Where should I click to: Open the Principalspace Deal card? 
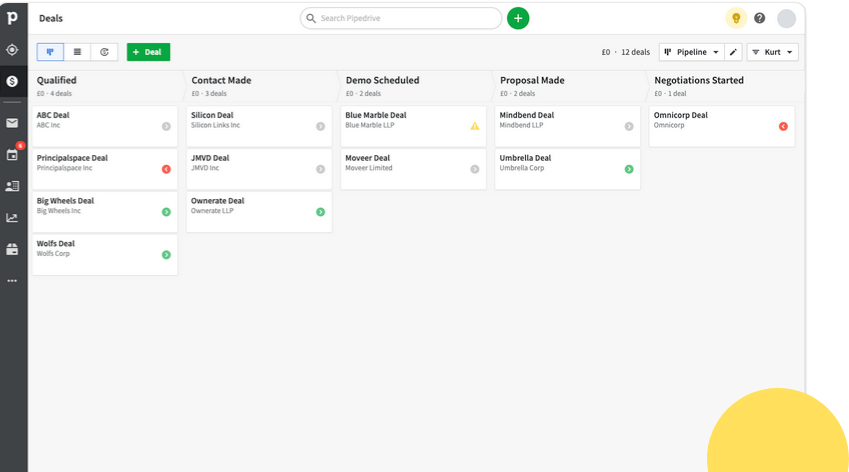click(x=105, y=169)
